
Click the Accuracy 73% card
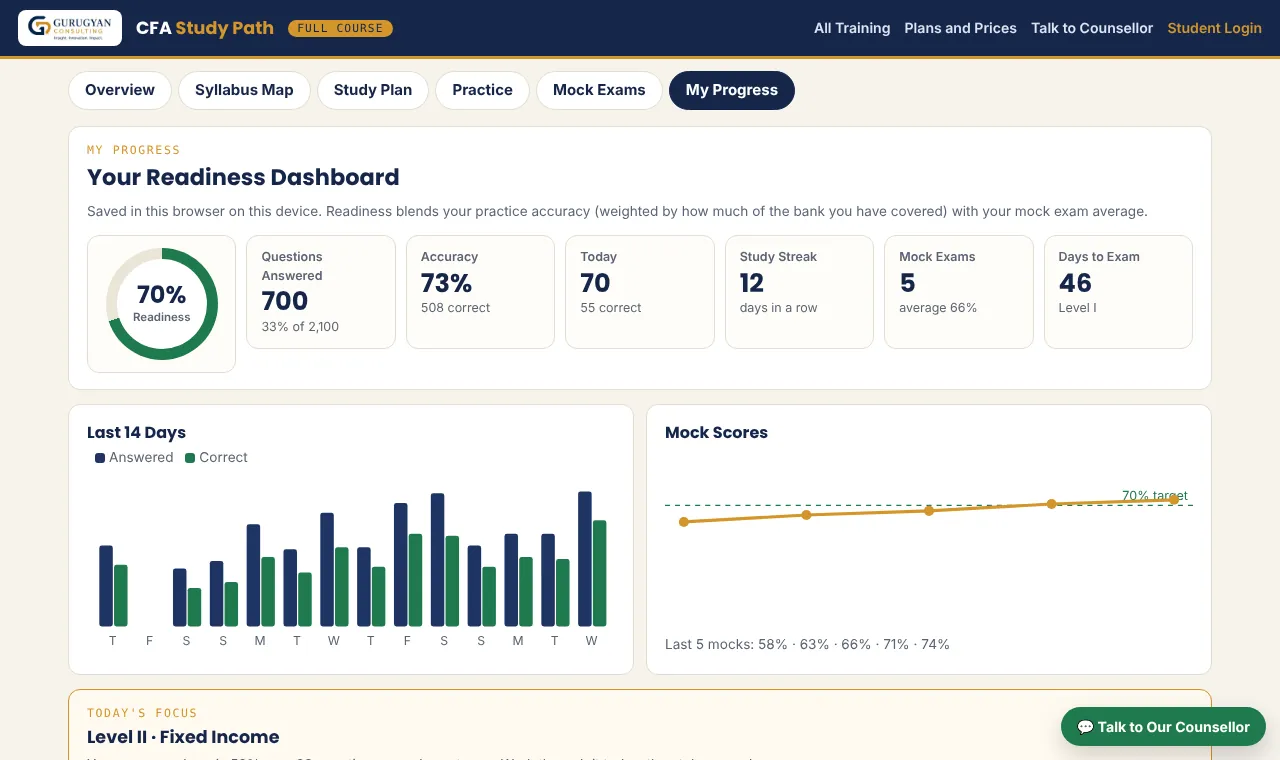tap(480, 292)
